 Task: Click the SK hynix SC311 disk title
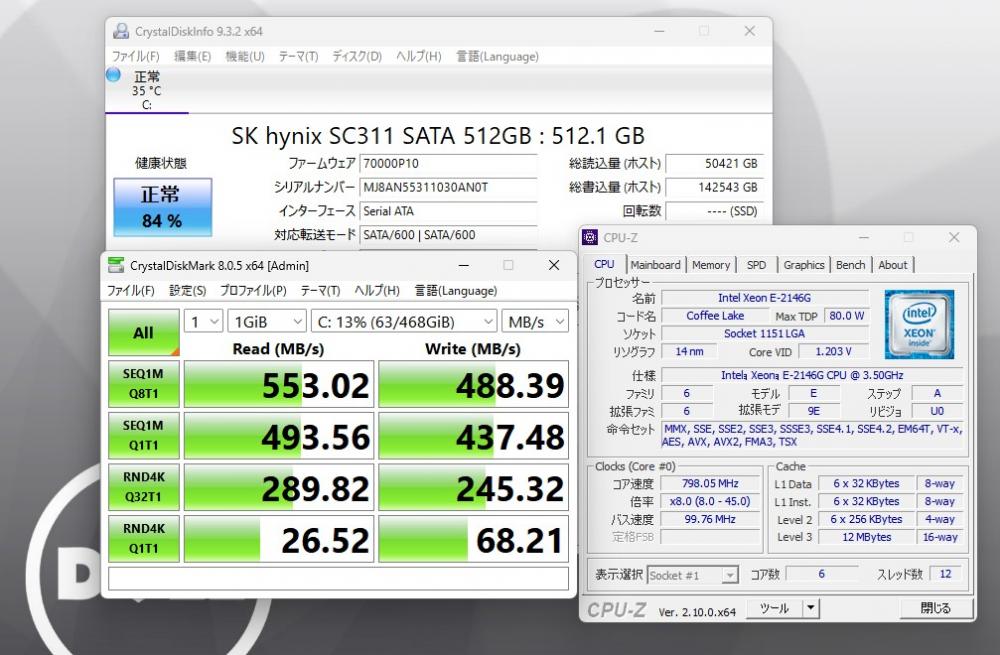[x=438, y=135]
